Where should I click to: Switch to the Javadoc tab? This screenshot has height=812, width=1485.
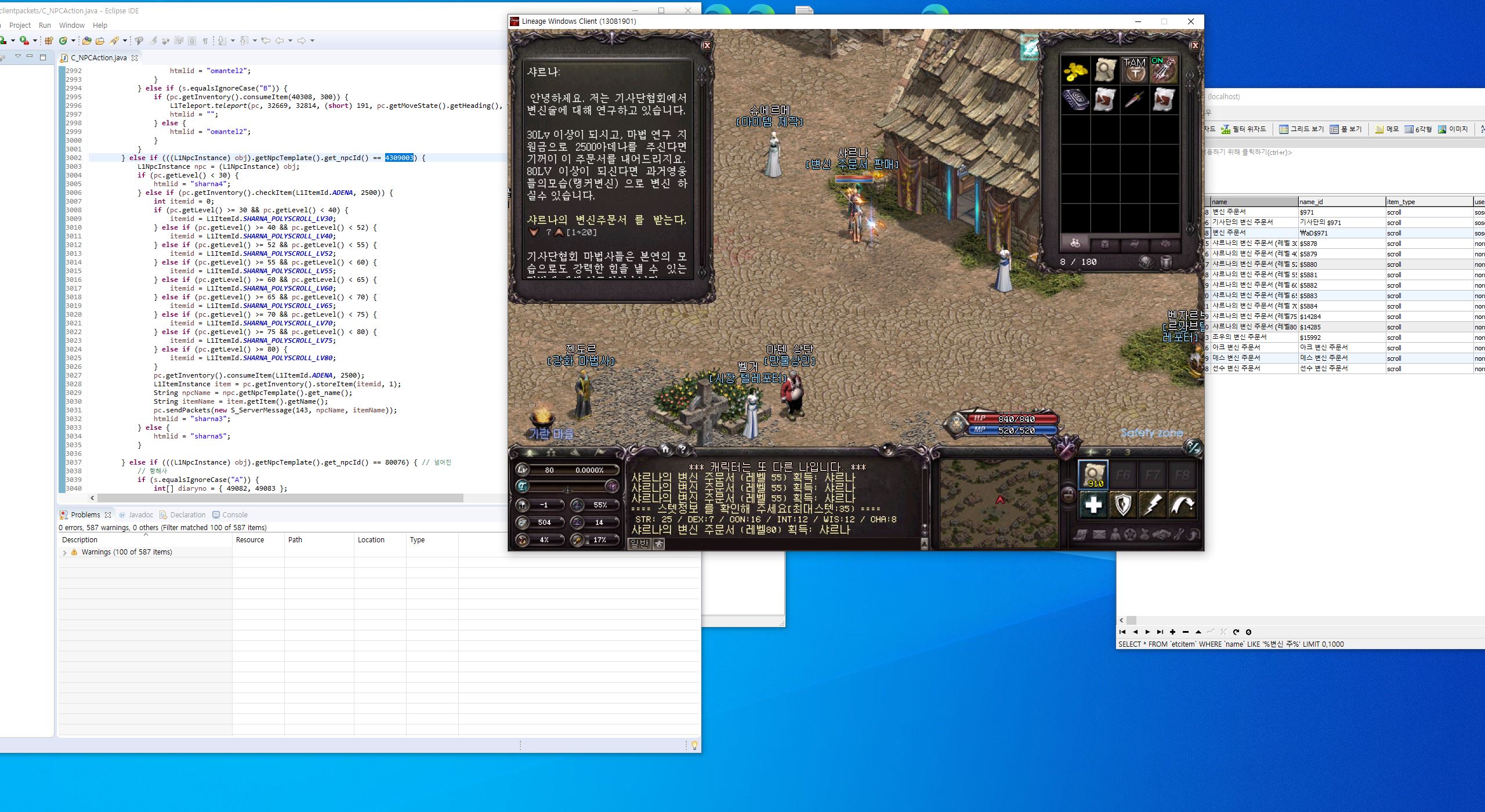point(136,514)
